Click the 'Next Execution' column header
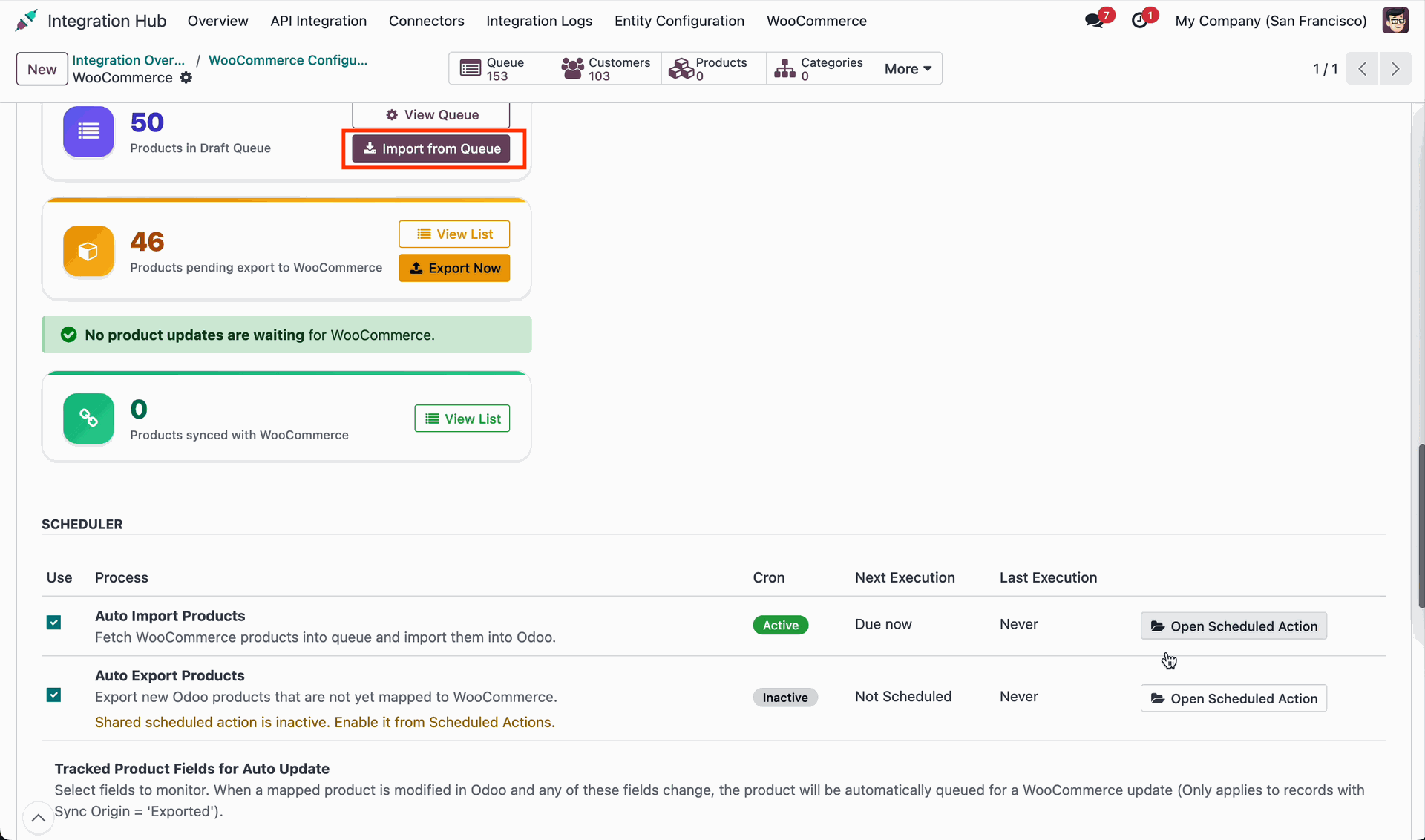 point(905,577)
